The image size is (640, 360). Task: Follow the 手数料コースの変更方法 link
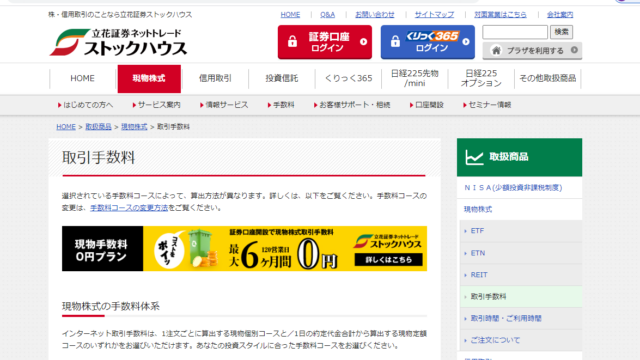[129, 208]
